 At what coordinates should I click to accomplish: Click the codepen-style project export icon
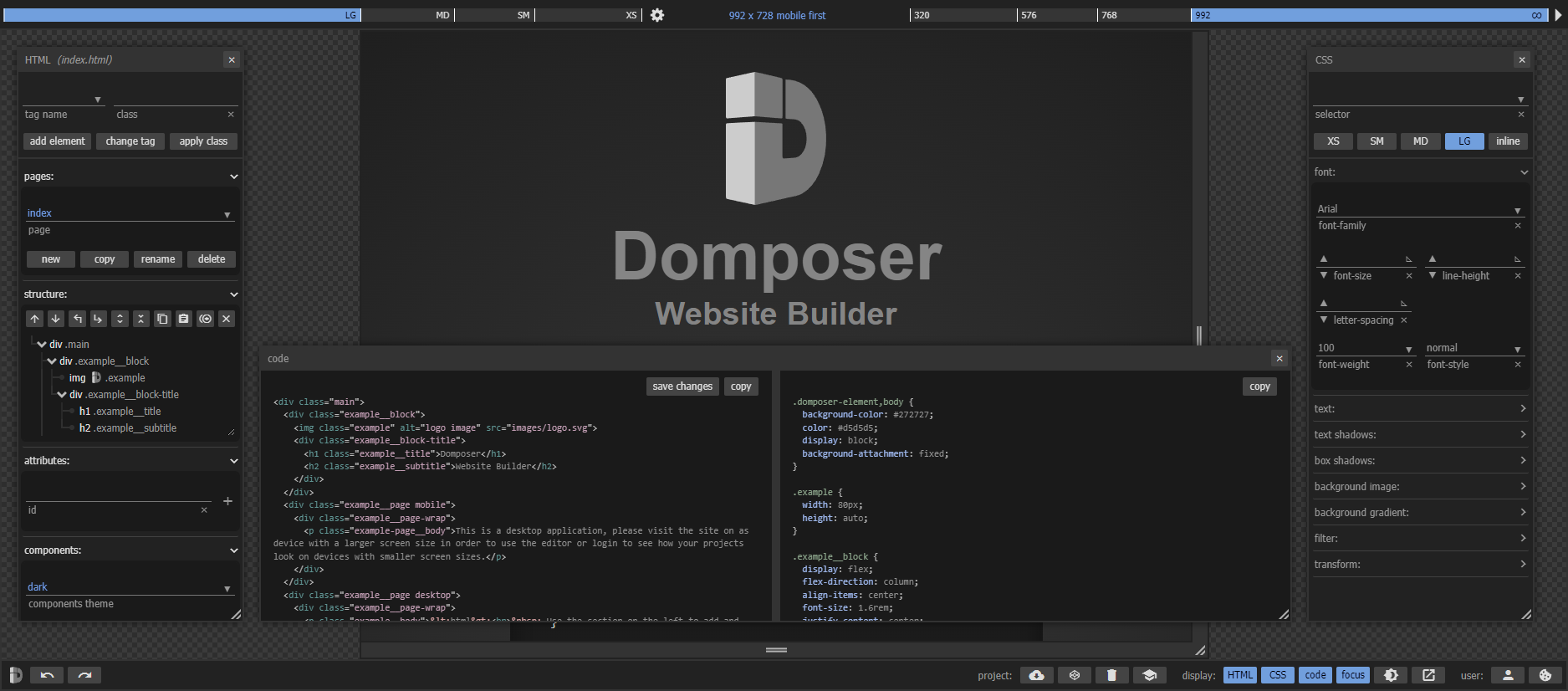pos(1075,675)
